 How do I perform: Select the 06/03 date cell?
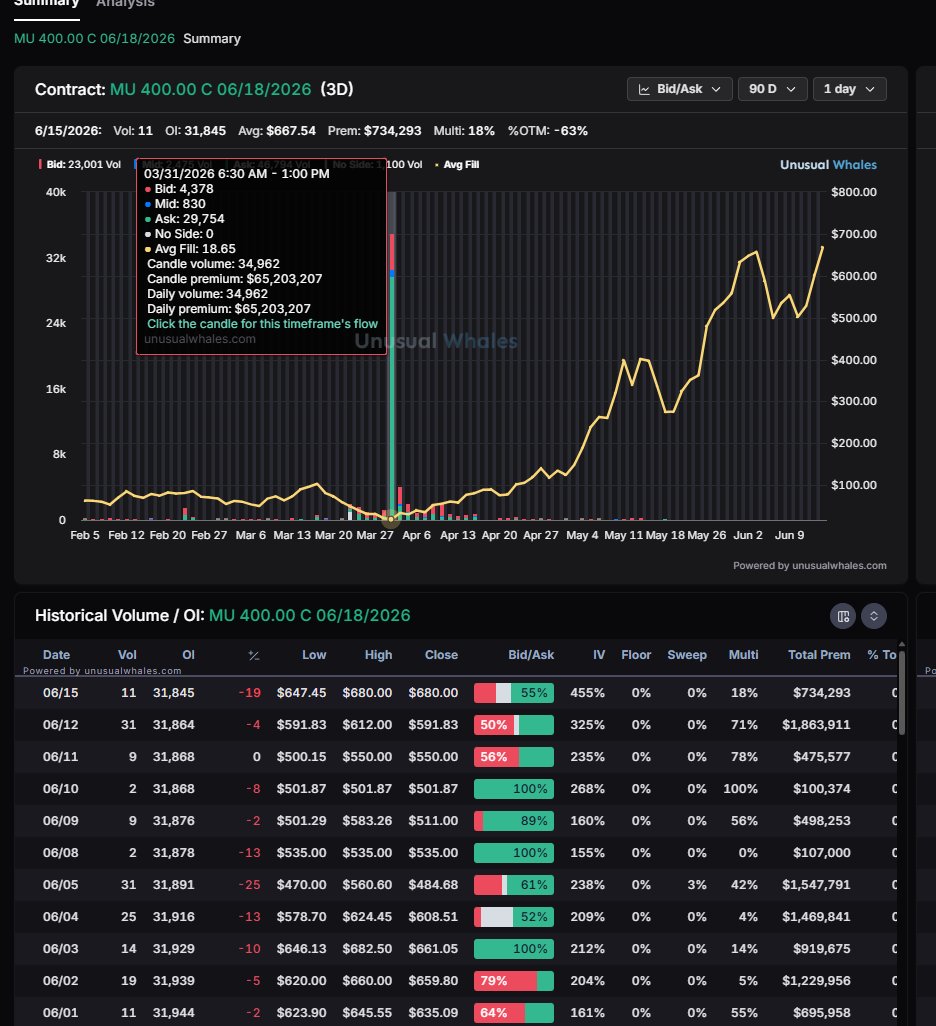point(60,949)
